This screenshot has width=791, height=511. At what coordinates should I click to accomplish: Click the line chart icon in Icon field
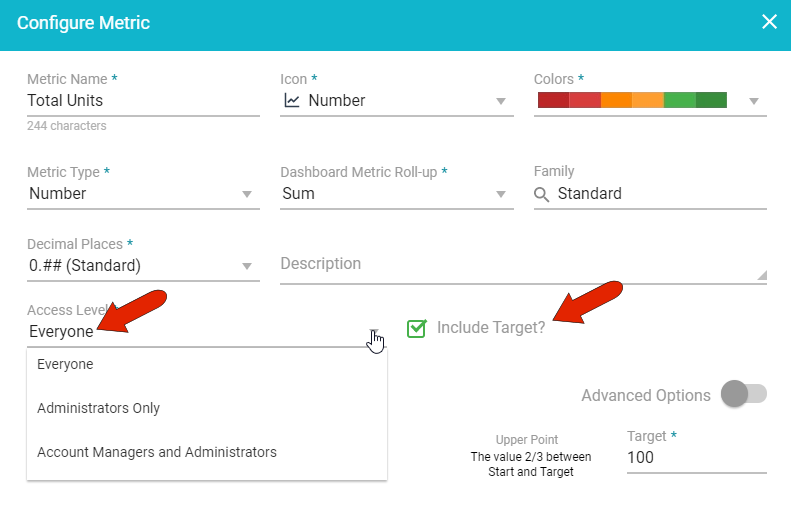pos(292,100)
